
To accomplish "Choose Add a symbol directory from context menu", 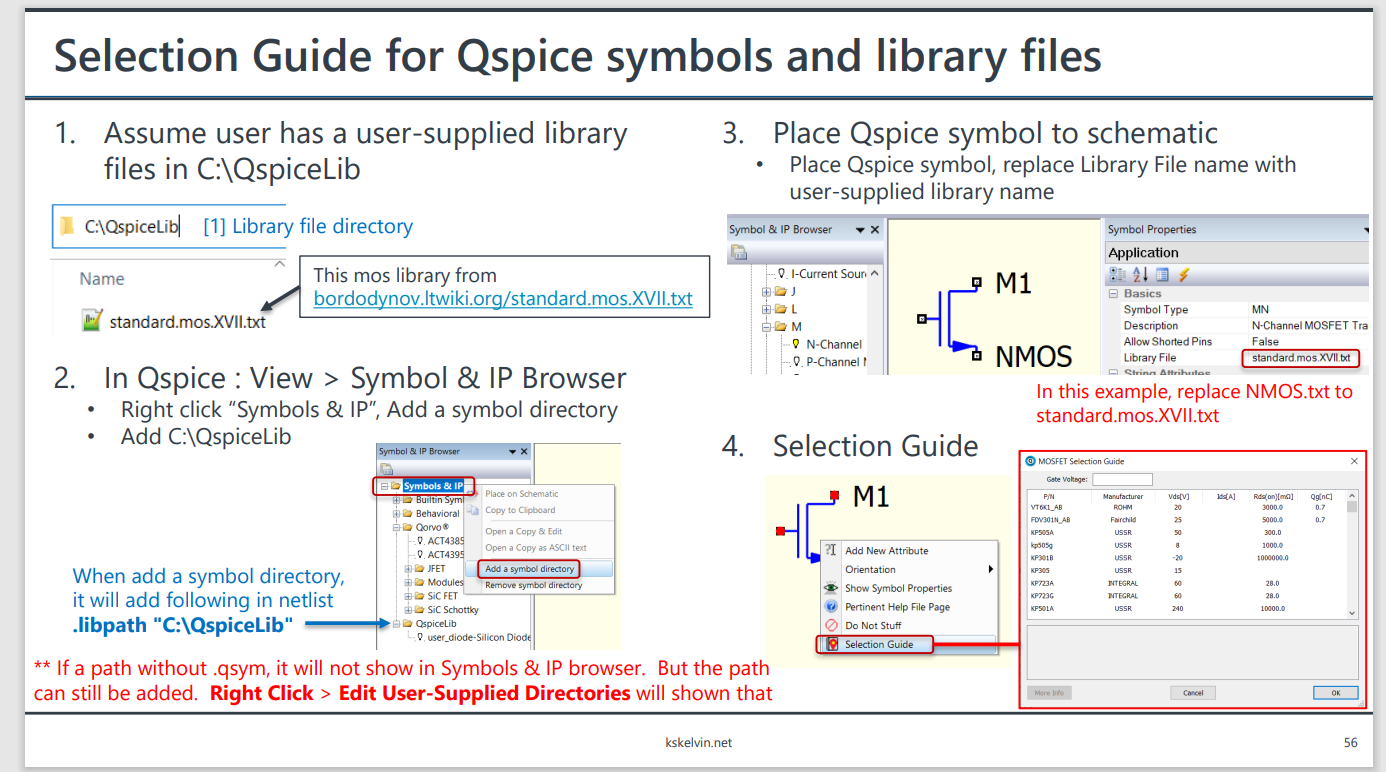I will click(x=529, y=569).
